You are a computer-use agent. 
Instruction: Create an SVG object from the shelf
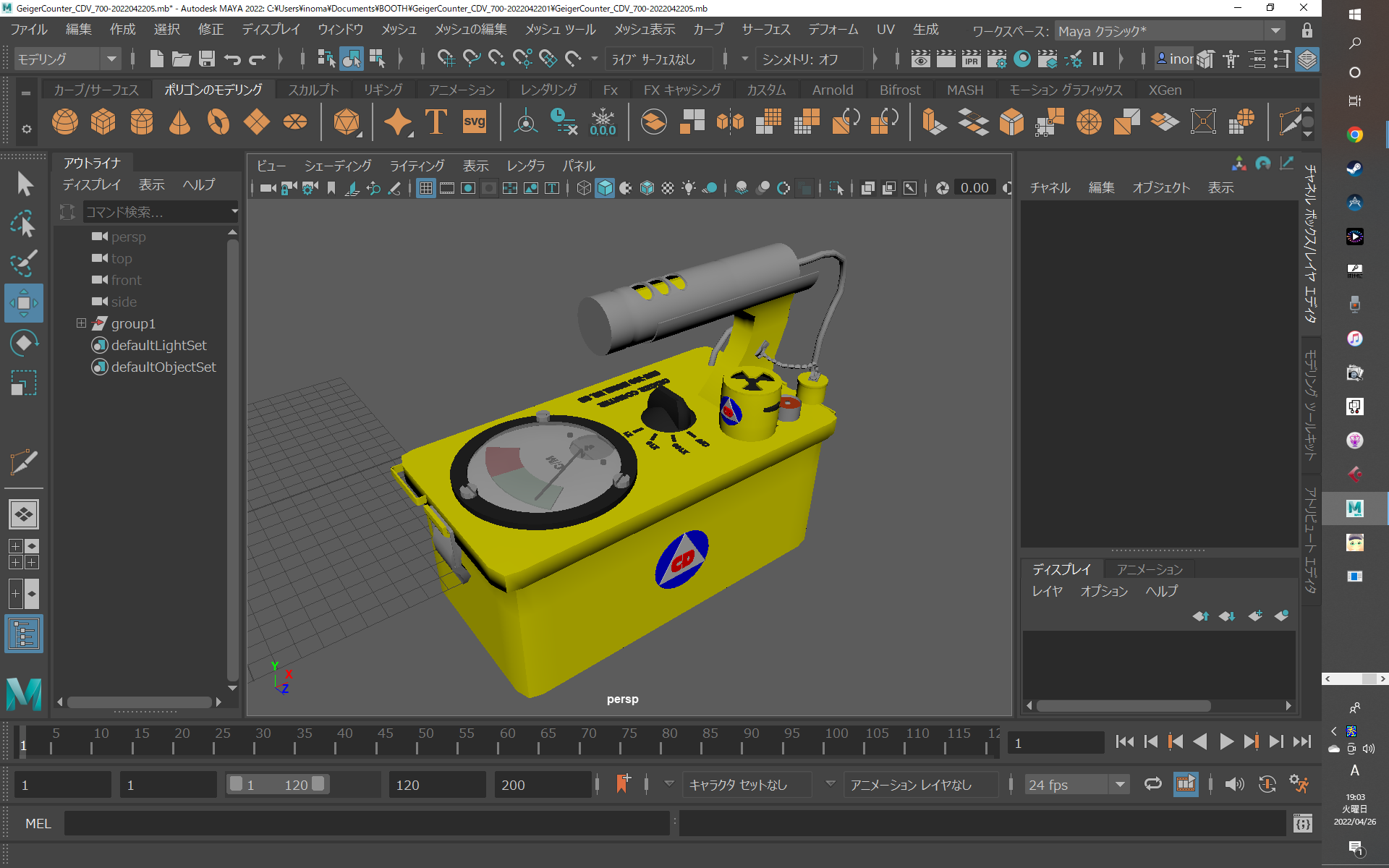click(474, 122)
